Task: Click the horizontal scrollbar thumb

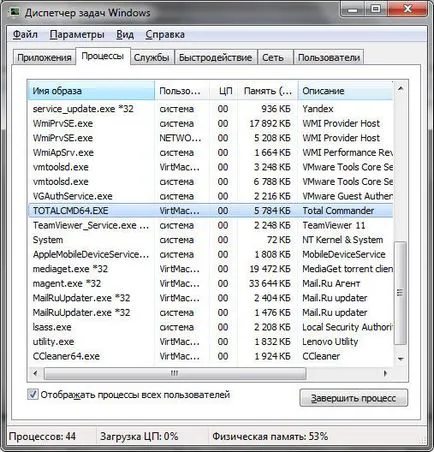Action: (x=175, y=373)
